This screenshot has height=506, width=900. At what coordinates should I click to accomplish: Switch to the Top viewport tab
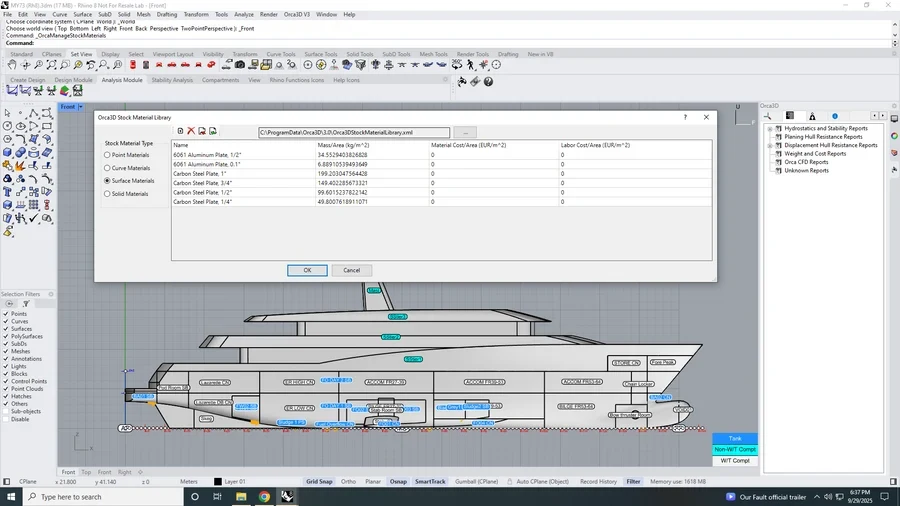tap(86, 472)
